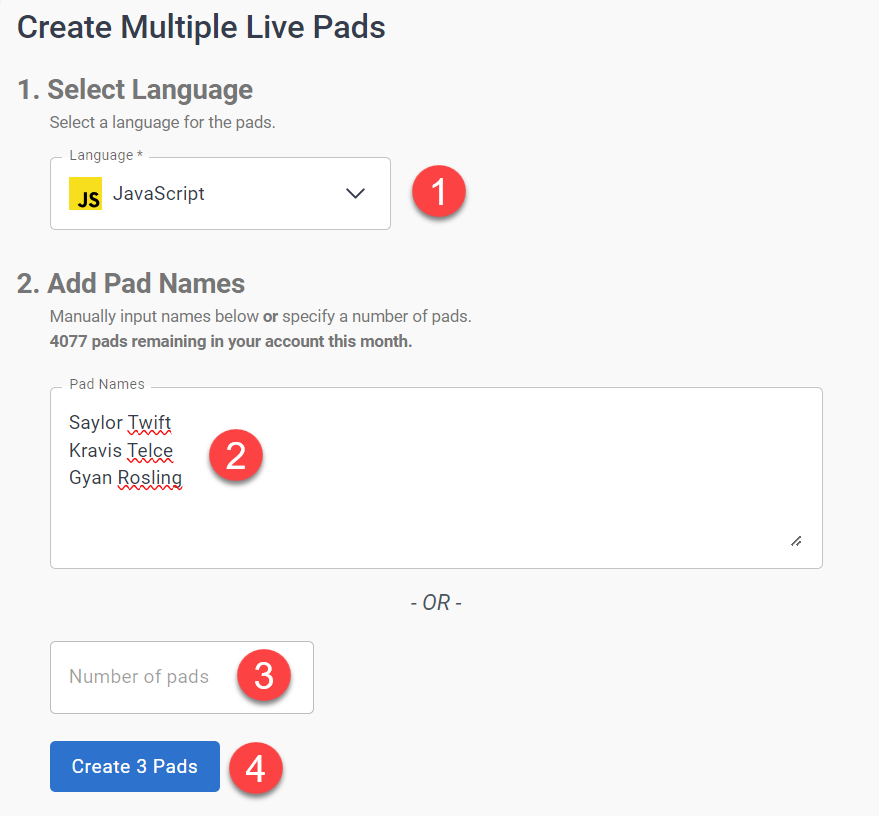Click the Number of pads input field
The height and width of the screenshot is (816, 879).
click(x=140, y=677)
